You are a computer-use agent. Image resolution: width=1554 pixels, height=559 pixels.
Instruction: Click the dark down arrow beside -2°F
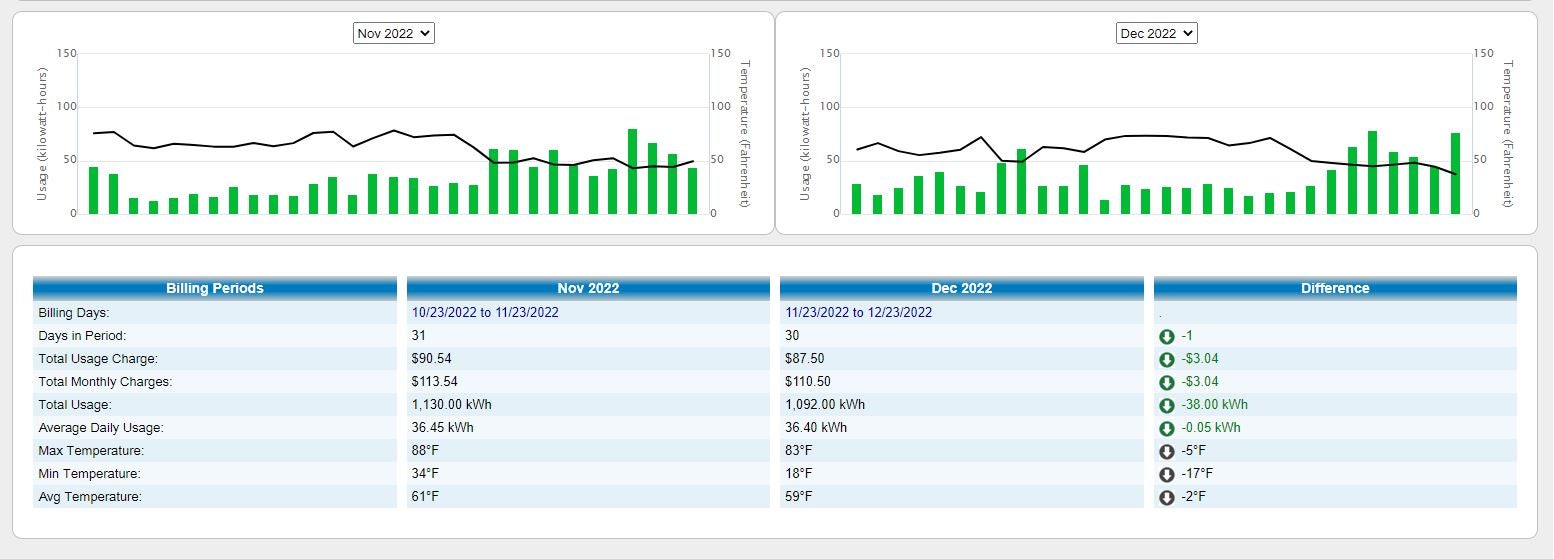[x=1166, y=497]
